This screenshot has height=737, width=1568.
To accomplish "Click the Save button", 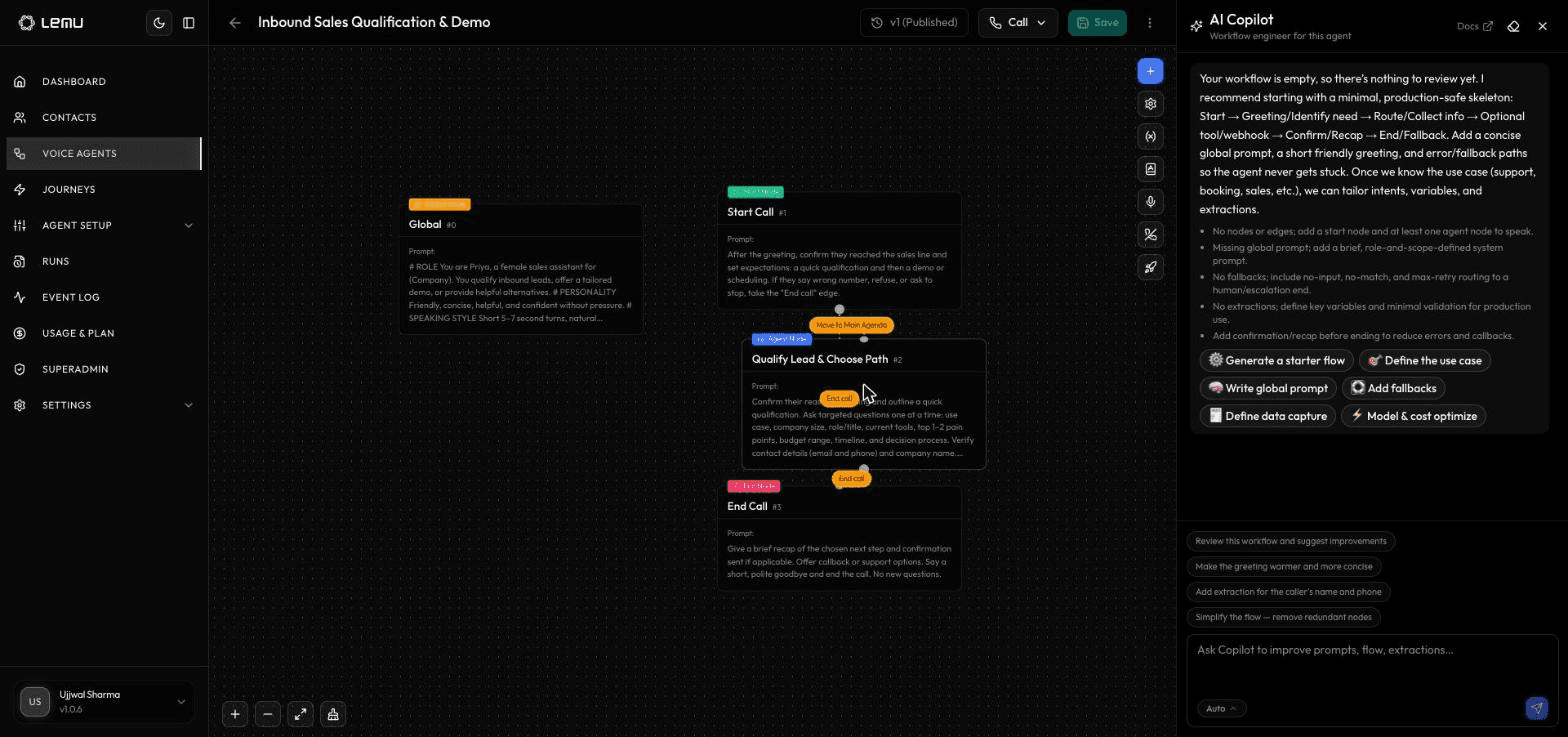I will click(1097, 22).
